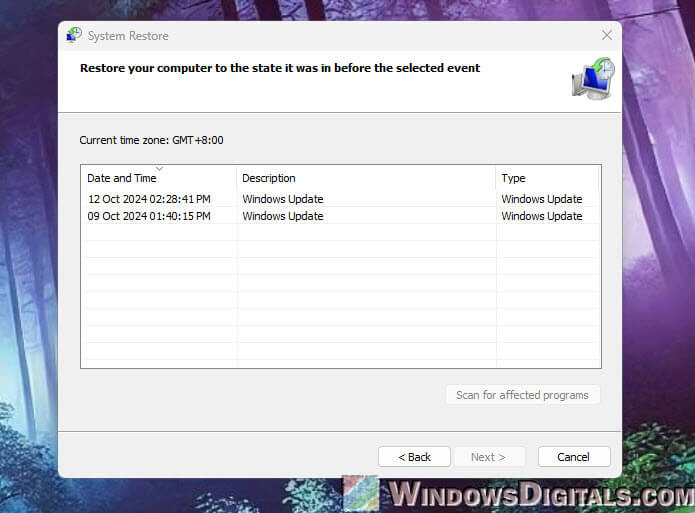Image resolution: width=695 pixels, height=513 pixels.
Task: Go back with the < Back button
Action: coord(414,457)
